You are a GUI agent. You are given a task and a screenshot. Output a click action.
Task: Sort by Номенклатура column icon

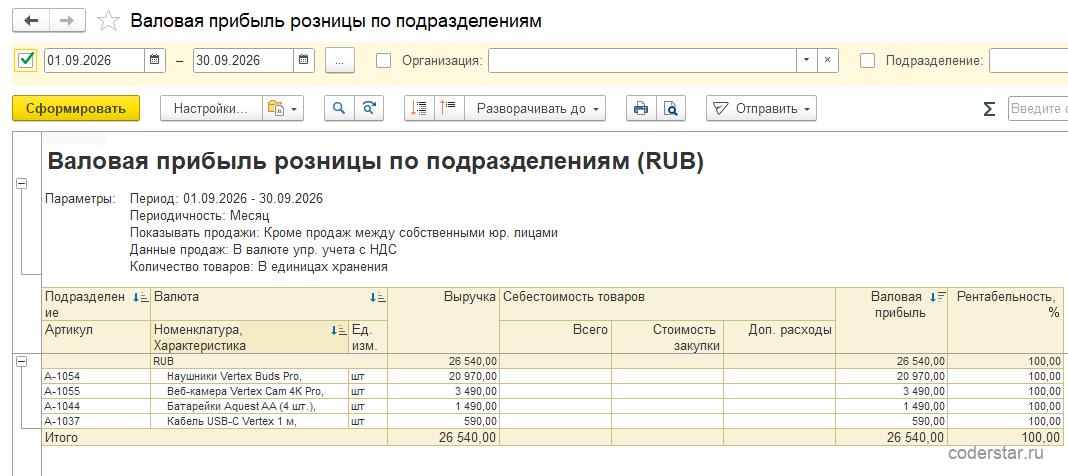point(338,330)
